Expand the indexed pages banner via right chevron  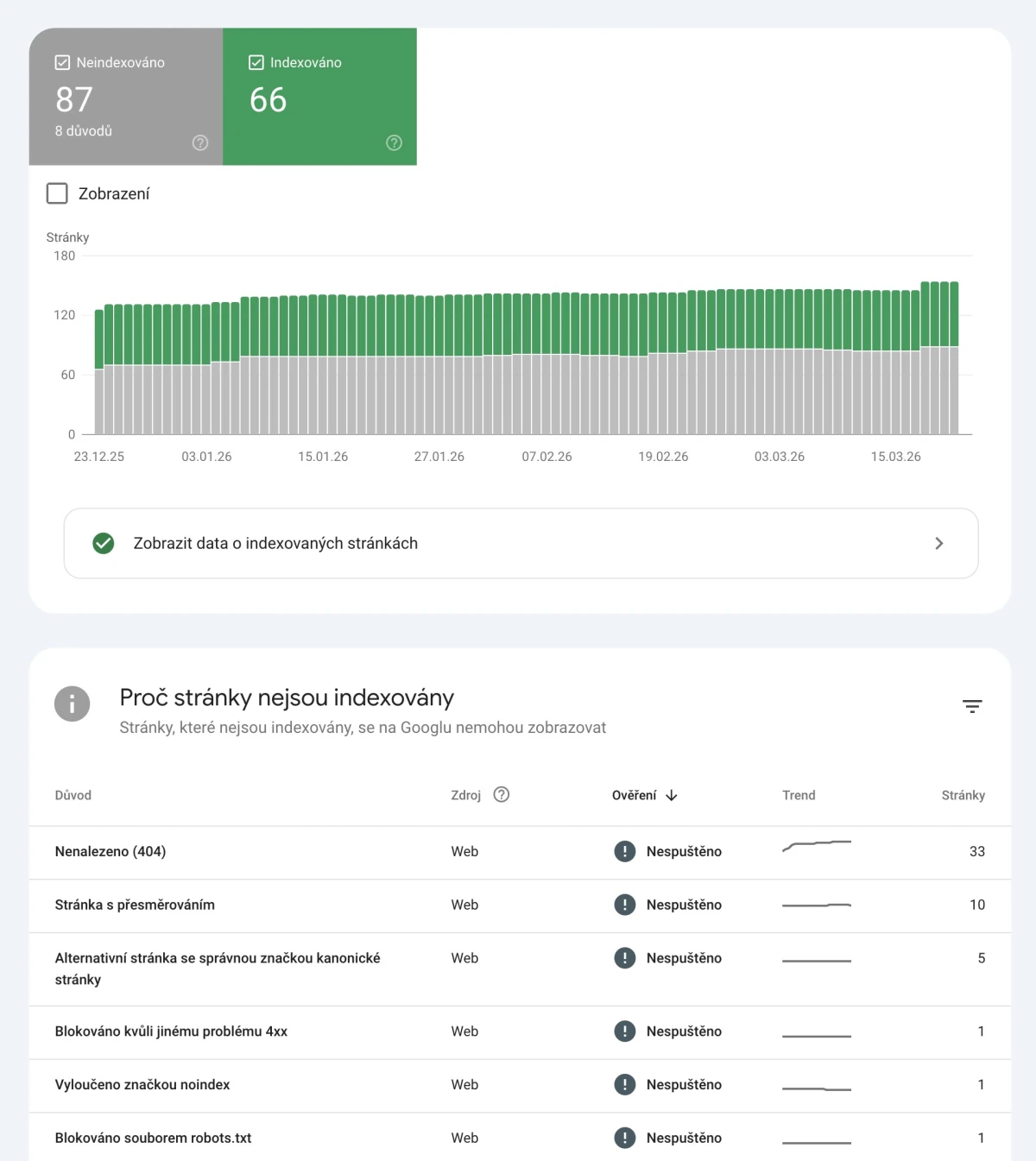(939, 543)
